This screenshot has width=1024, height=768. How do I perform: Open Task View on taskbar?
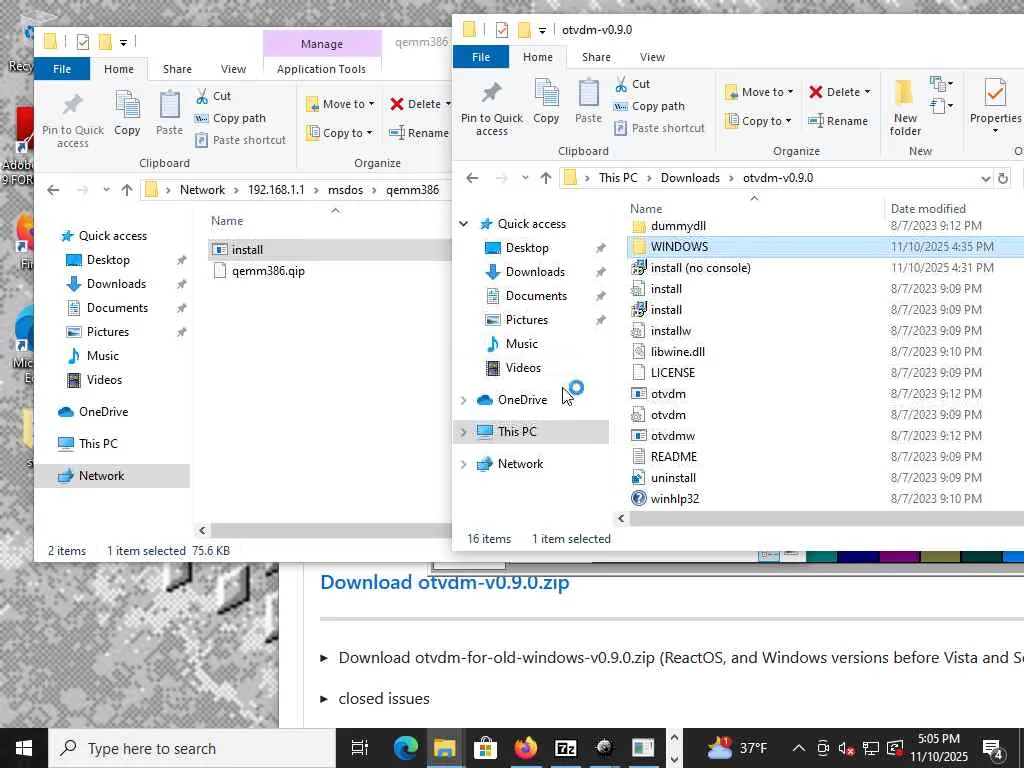tap(360, 748)
